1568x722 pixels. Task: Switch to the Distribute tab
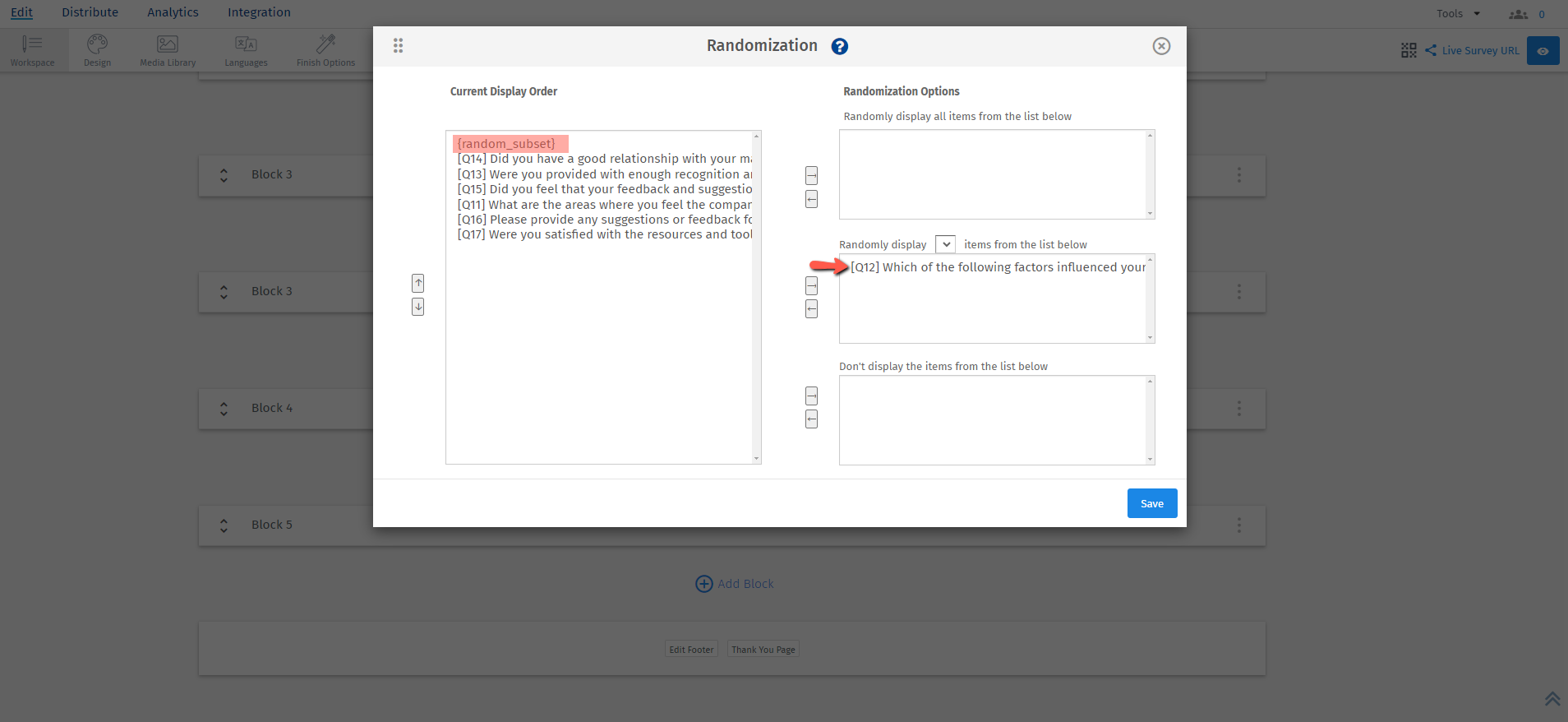pyautogui.click(x=90, y=12)
